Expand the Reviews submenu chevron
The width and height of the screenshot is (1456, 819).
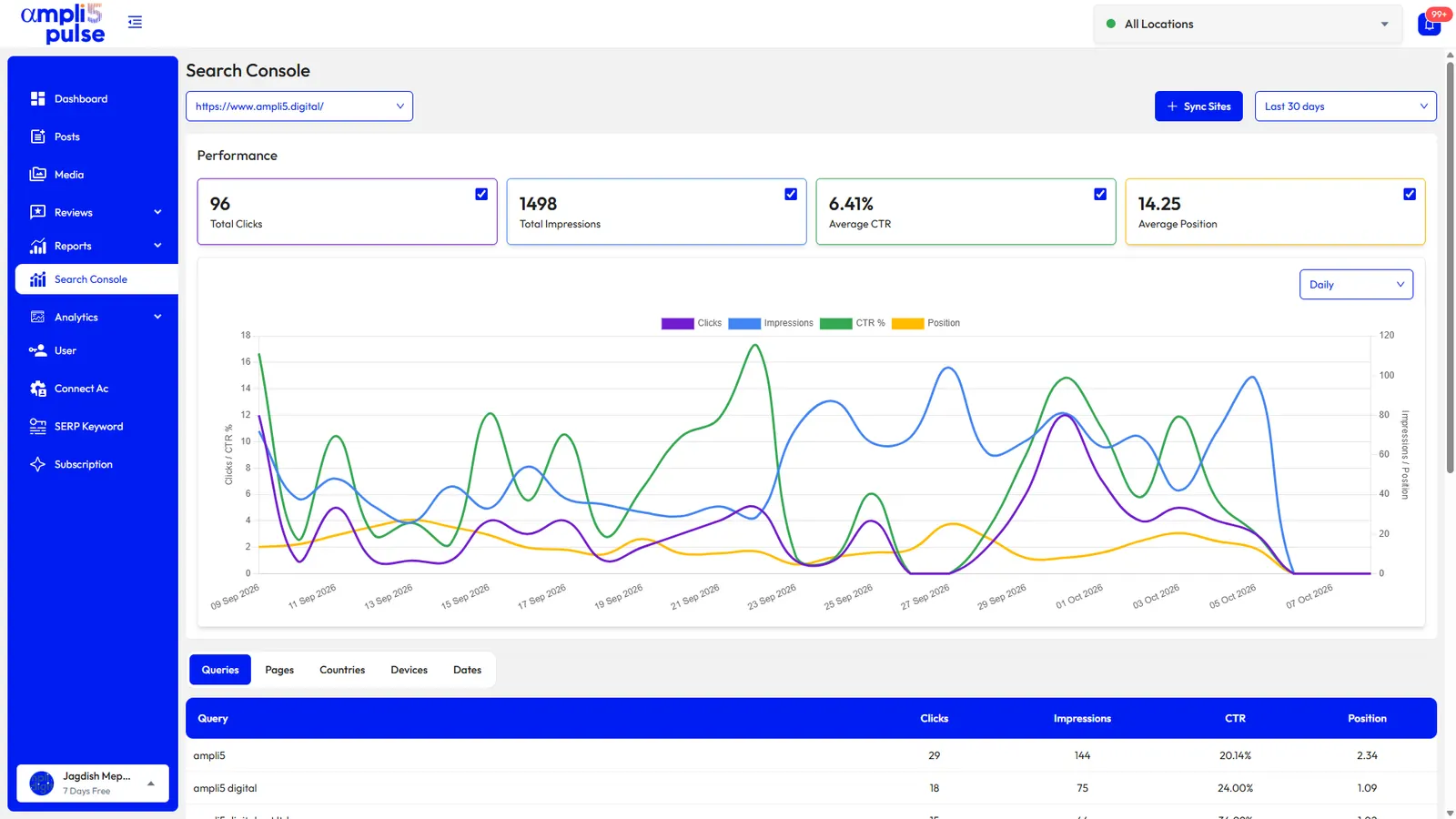157,212
